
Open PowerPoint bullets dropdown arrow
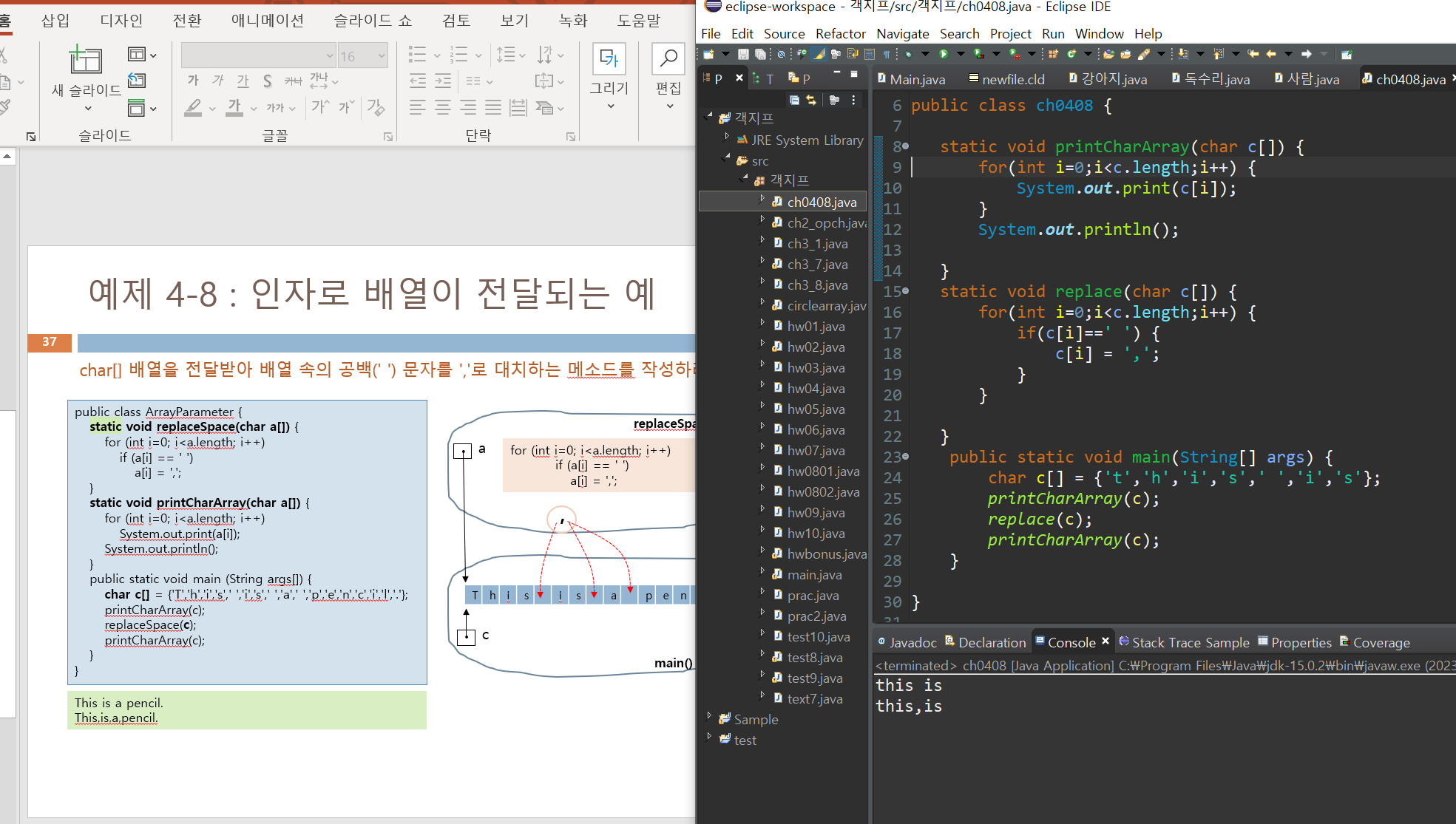click(437, 55)
